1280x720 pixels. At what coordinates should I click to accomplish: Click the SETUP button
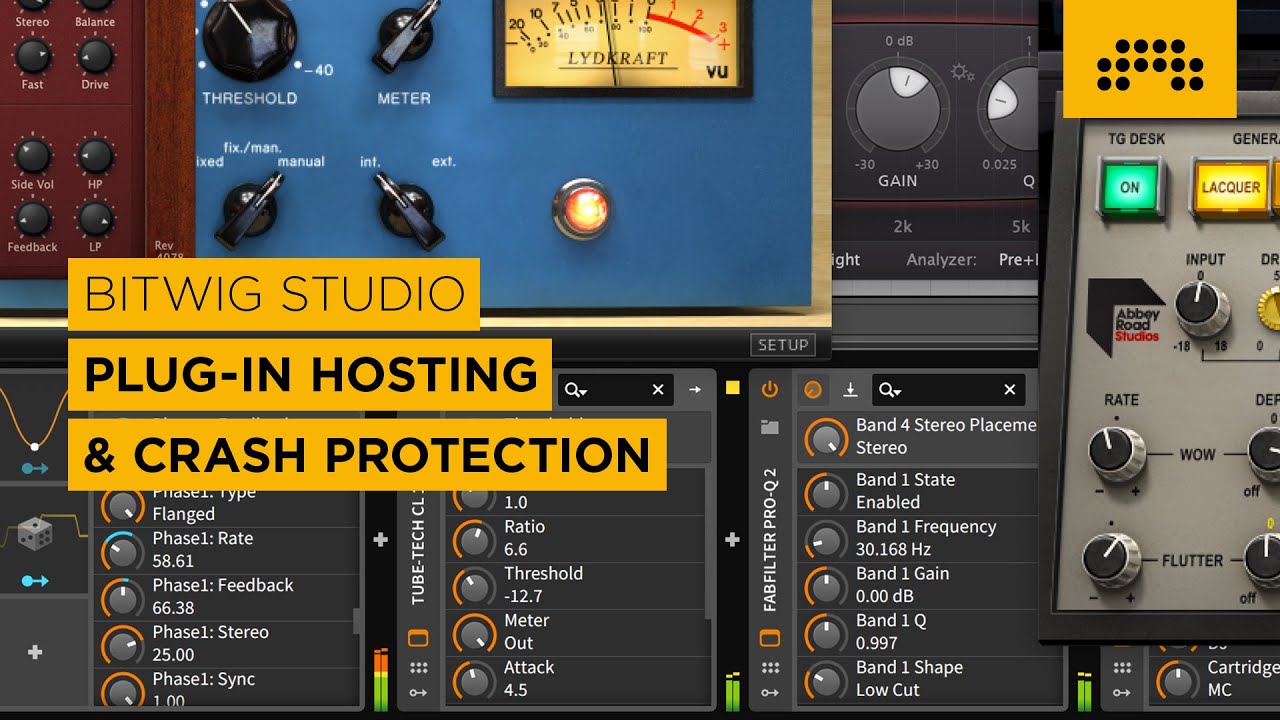pyautogui.click(x=783, y=345)
